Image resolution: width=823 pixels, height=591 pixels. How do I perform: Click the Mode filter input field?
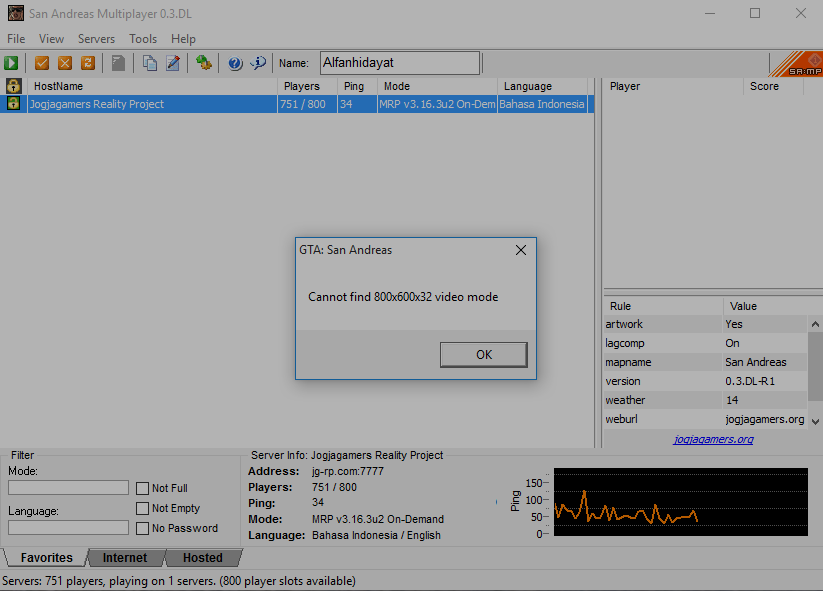coord(68,488)
